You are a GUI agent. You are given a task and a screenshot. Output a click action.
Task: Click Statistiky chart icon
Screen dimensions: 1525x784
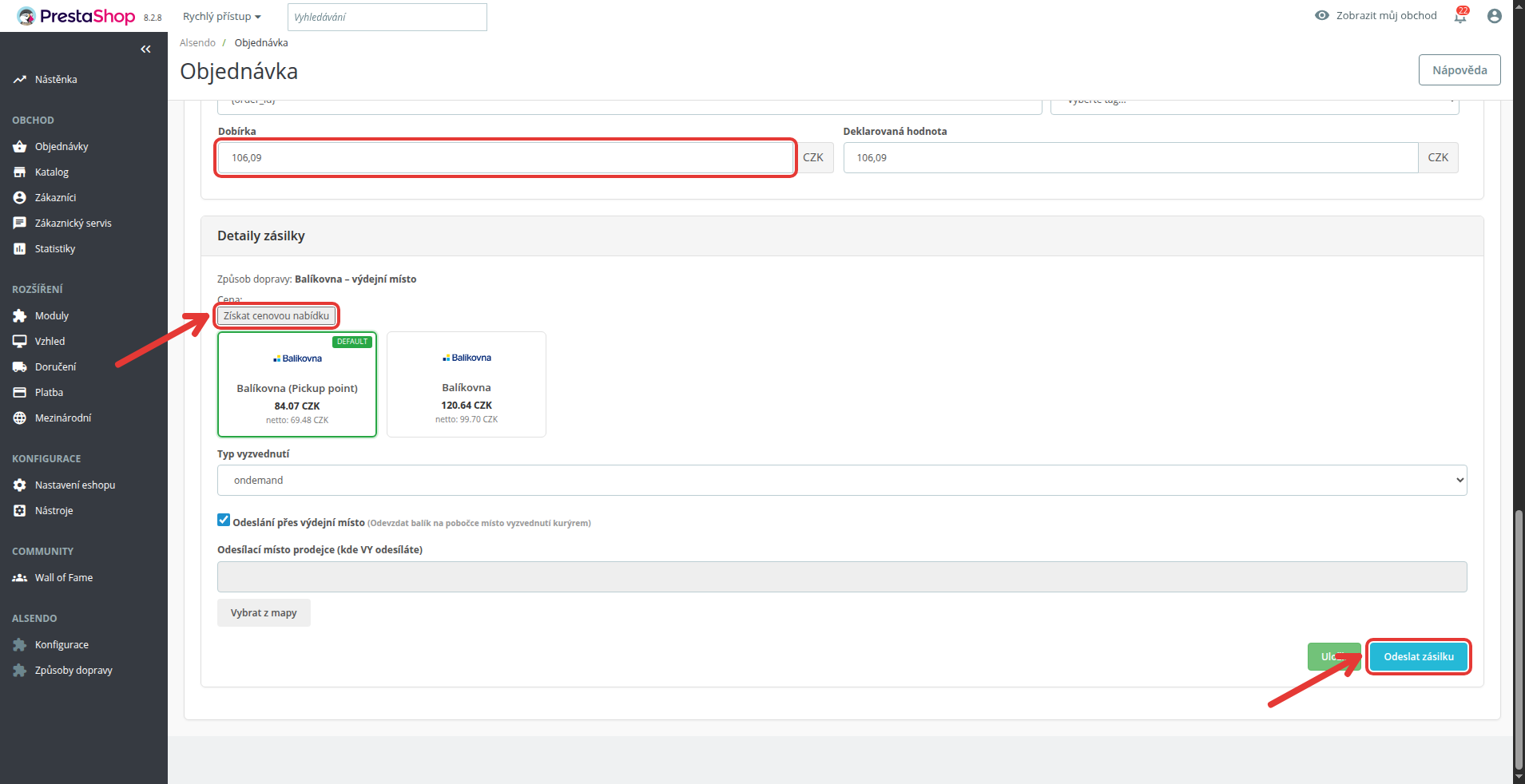(x=20, y=249)
